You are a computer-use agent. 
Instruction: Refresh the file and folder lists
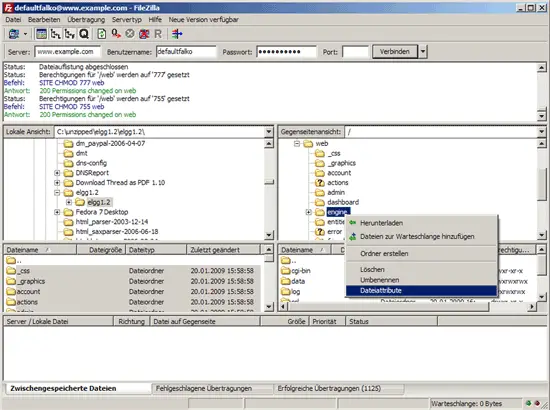tap(102, 34)
